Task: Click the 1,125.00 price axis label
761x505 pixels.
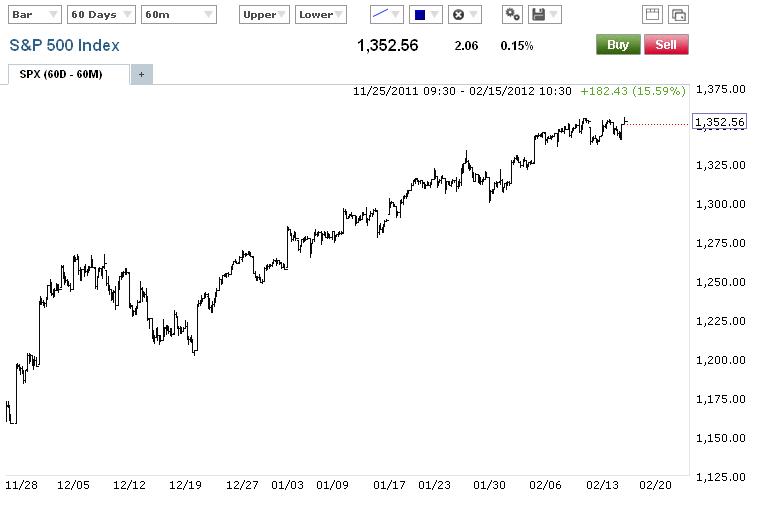Action: [x=720, y=477]
